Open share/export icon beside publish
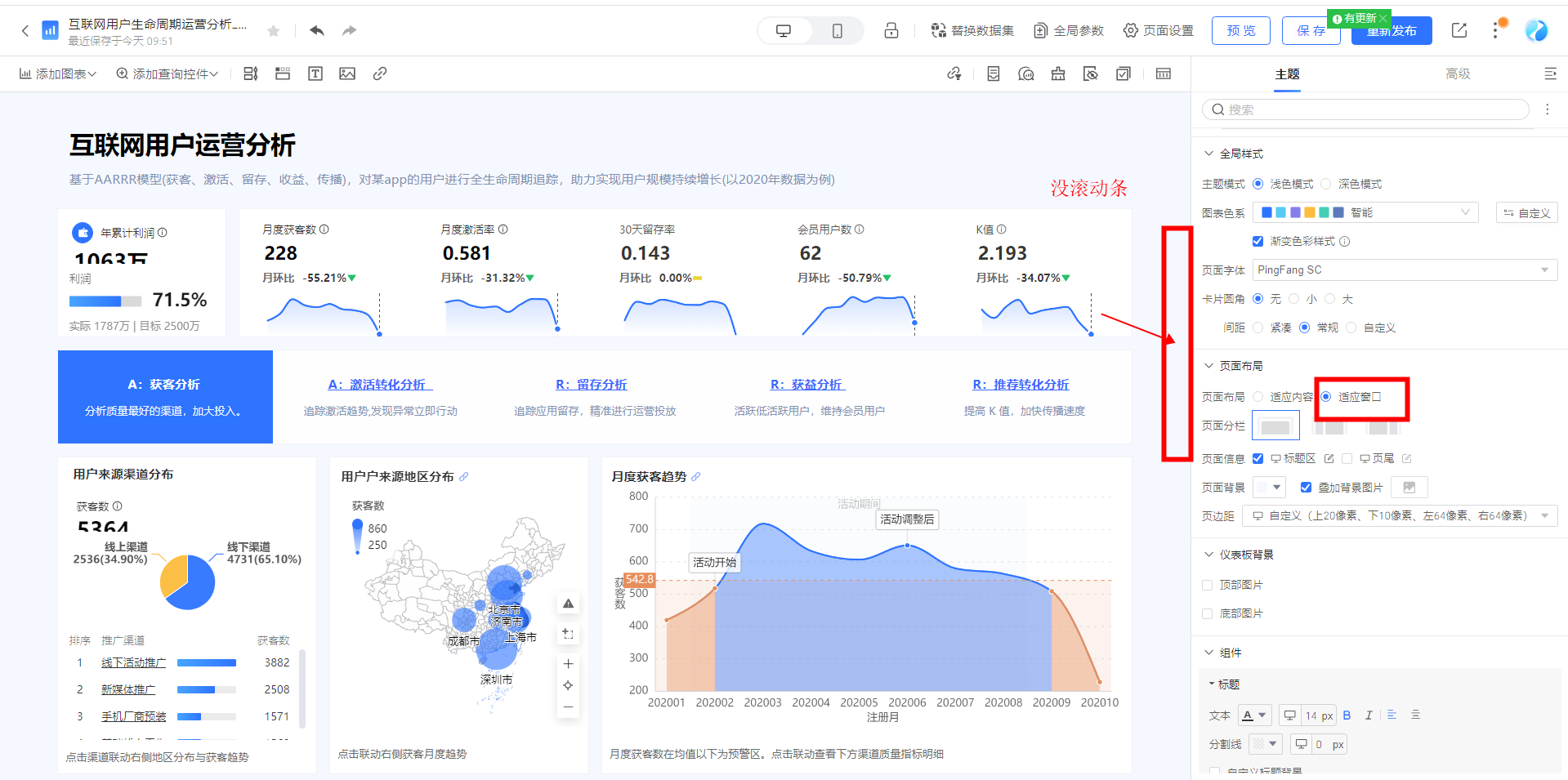Viewport: 1568px width, 780px height. tap(1459, 31)
